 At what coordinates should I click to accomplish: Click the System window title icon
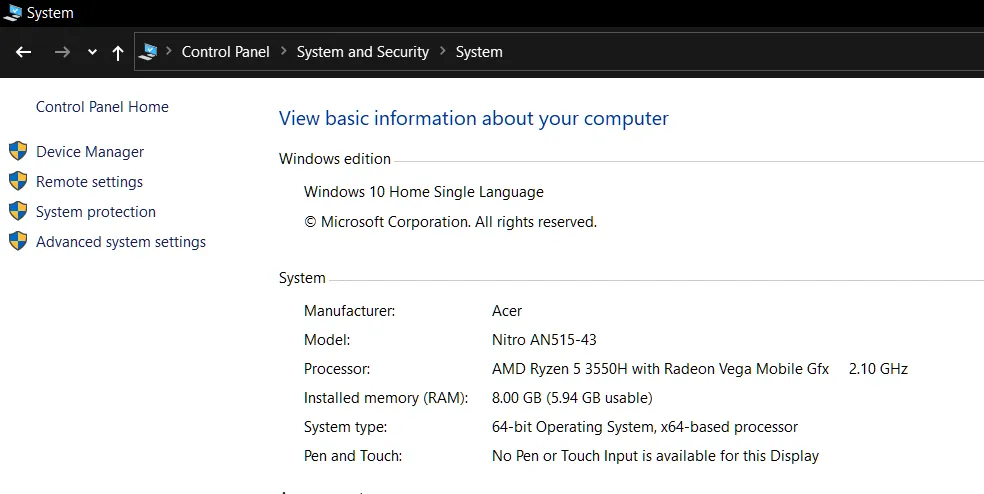pos(13,13)
